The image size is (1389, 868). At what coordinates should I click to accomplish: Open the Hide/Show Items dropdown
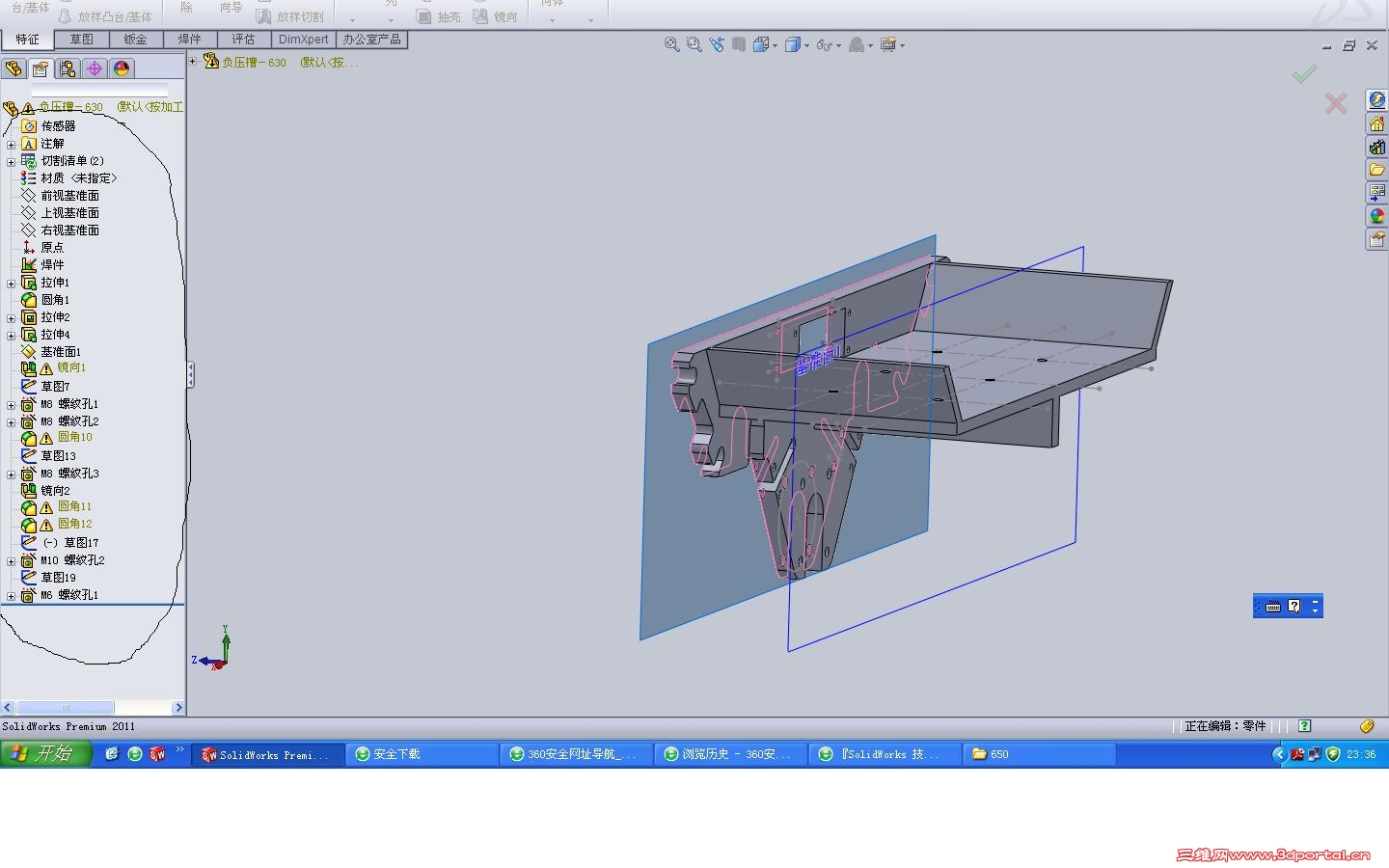[838, 45]
